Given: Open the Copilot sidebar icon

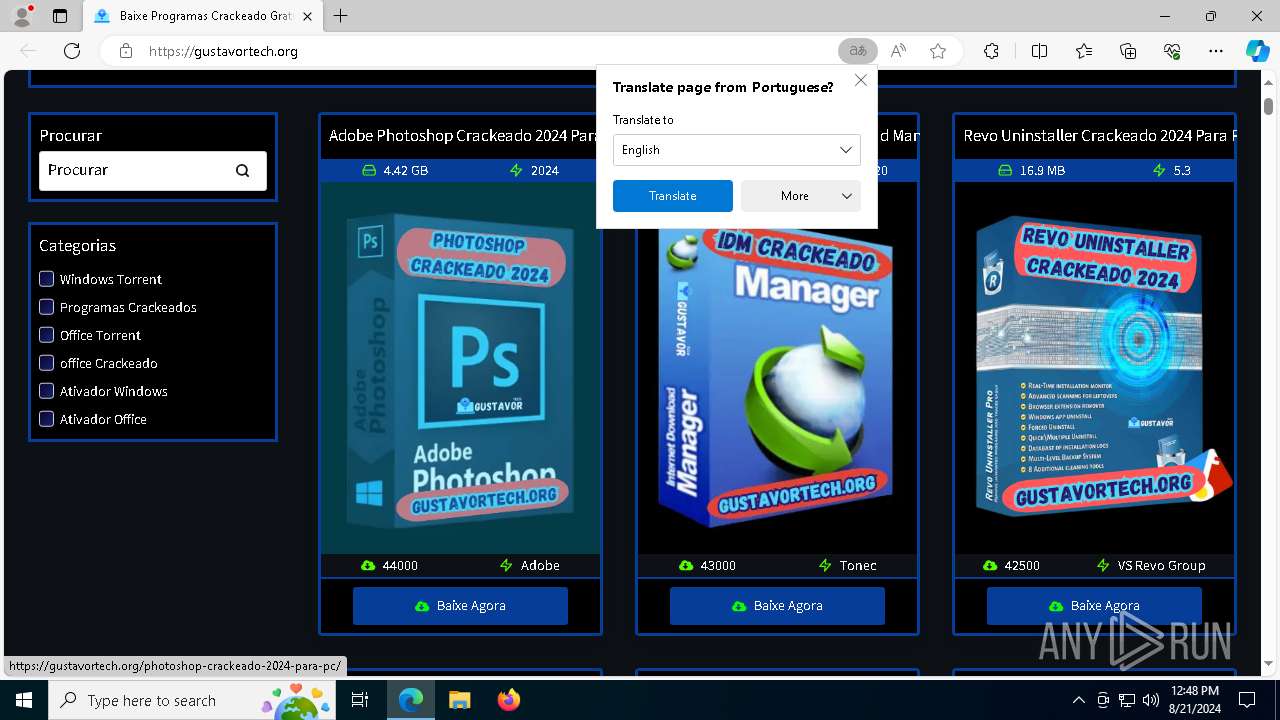Looking at the screenshot, I should pyautogui.click(x=1257, y=51).
